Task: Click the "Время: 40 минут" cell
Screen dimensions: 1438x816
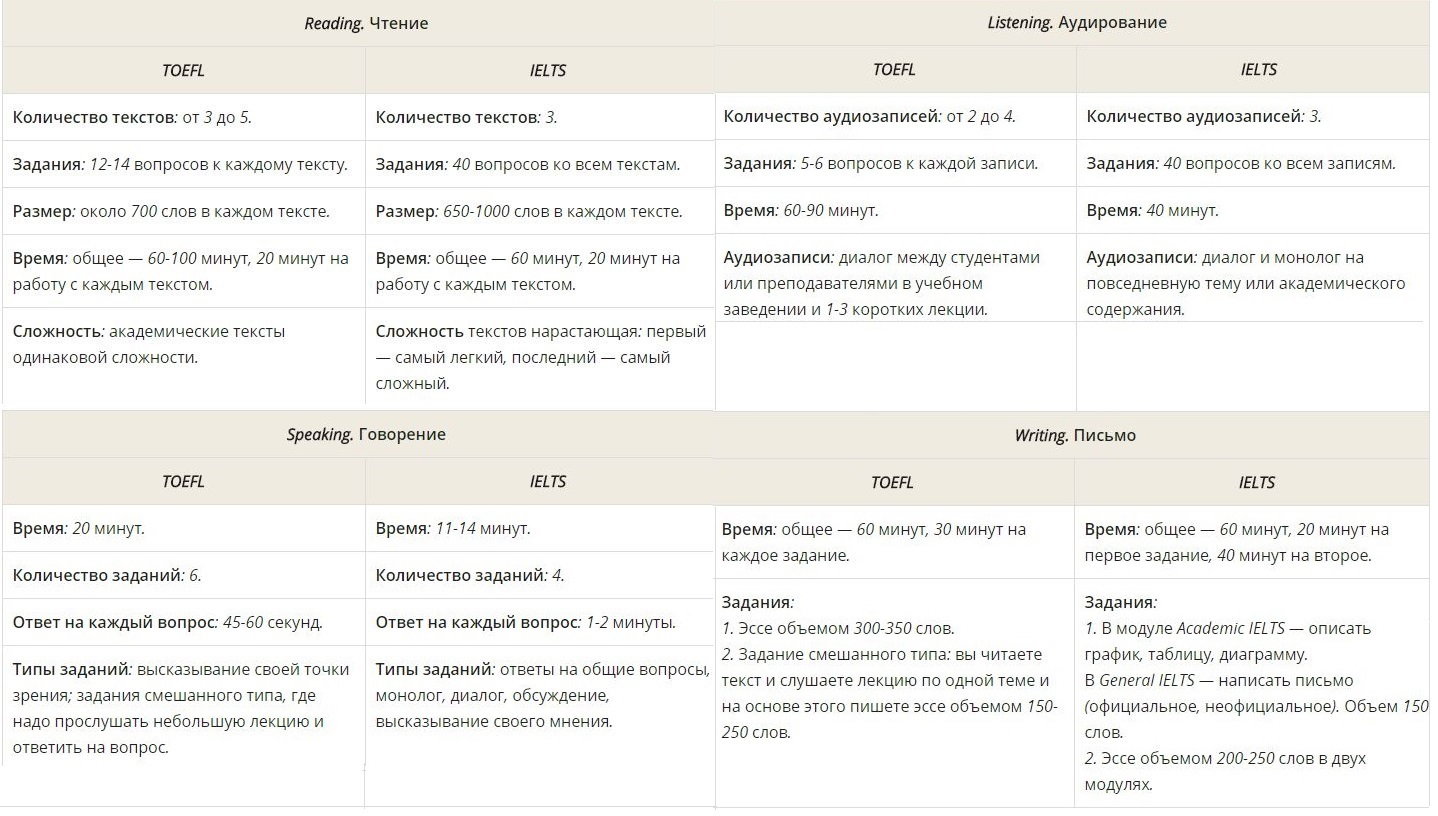Action: 1152,210
